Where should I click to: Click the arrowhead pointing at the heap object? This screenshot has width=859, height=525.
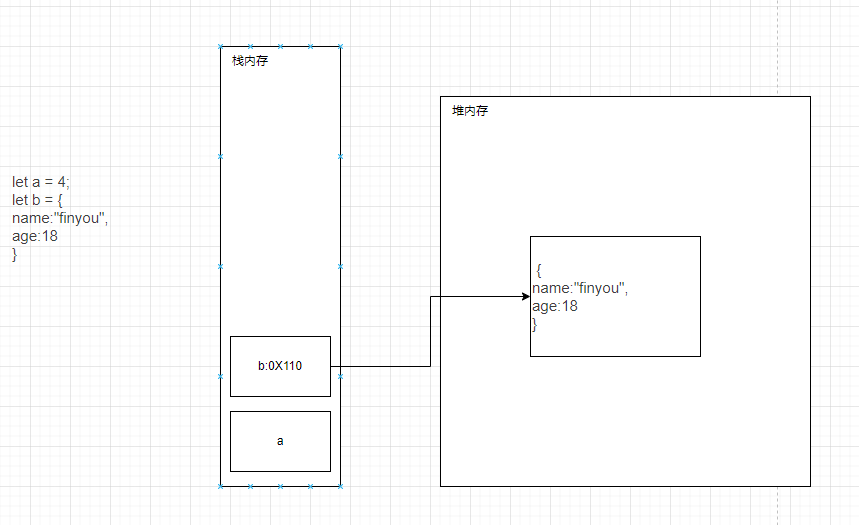[524, 296]
